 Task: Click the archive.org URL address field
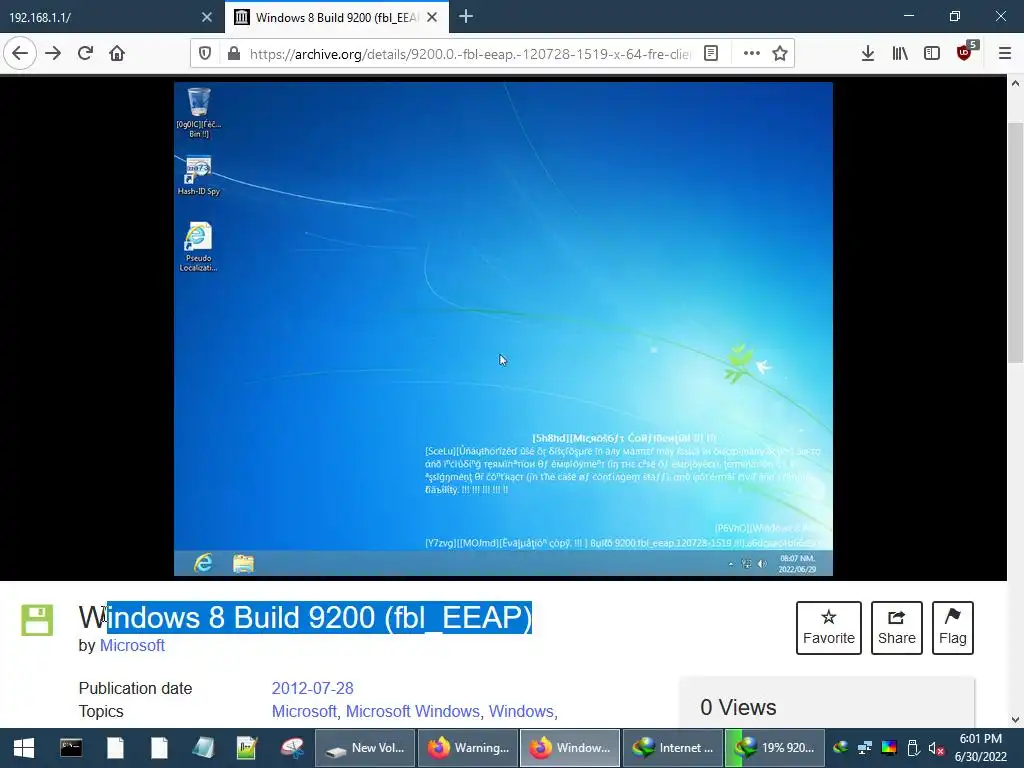pyautogui.click(x=470, y=54)
